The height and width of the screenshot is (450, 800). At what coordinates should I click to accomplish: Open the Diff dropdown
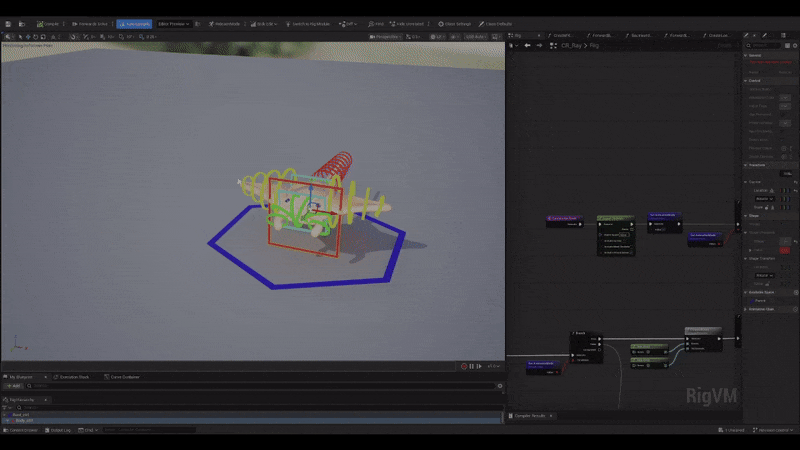(x=347, y=24)
